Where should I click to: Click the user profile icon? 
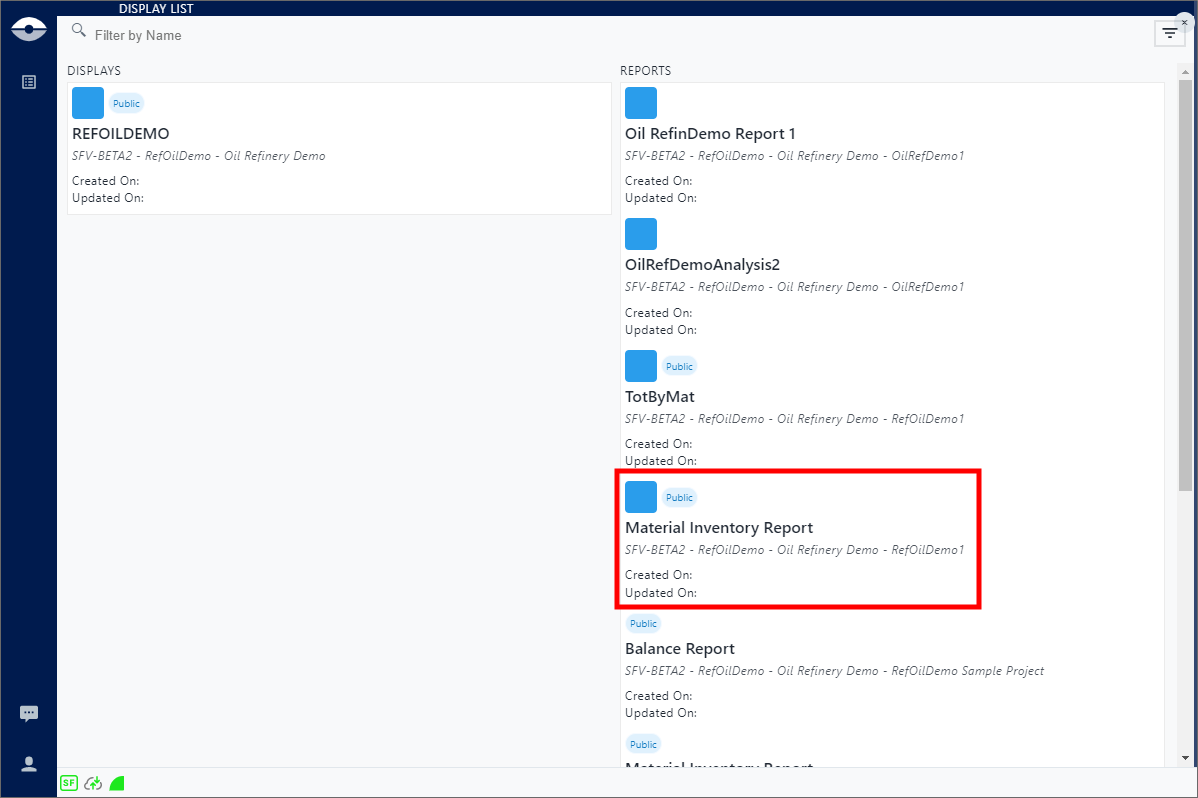29,764
